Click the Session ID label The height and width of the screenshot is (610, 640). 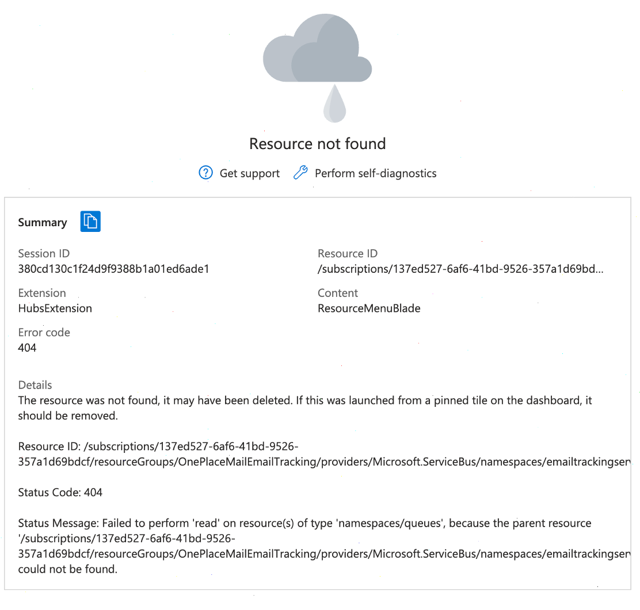44,254
